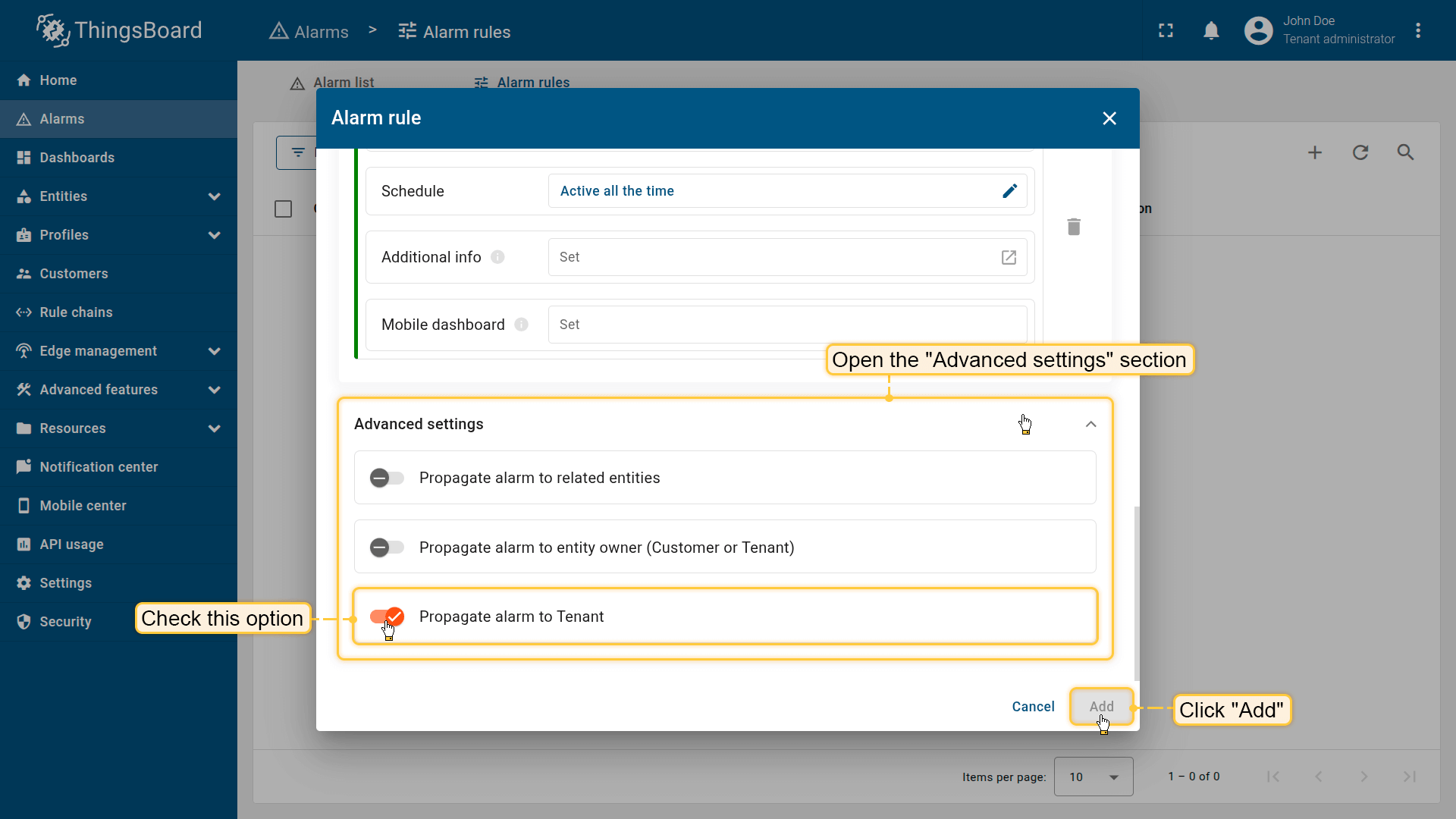1456x819 pixels.
Task: Toggle Propagate alarm to entity owner
Action: (x=387, y=548)
